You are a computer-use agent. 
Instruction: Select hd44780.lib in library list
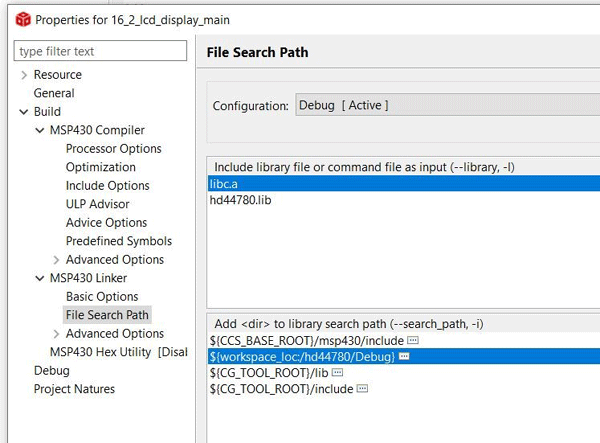tap(240, 200)
